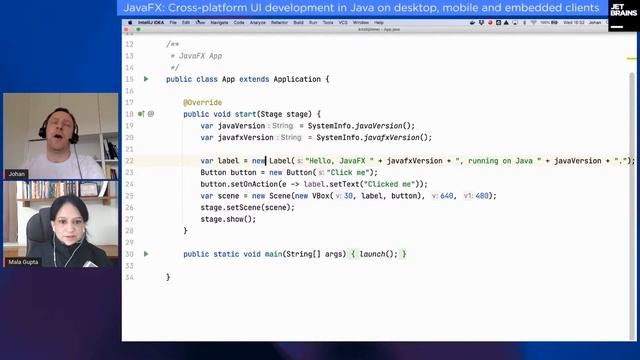Click the clock showing Wed in the menu bar
The width and height of the screenshot is (640, 360).
[x=574, y=23]
